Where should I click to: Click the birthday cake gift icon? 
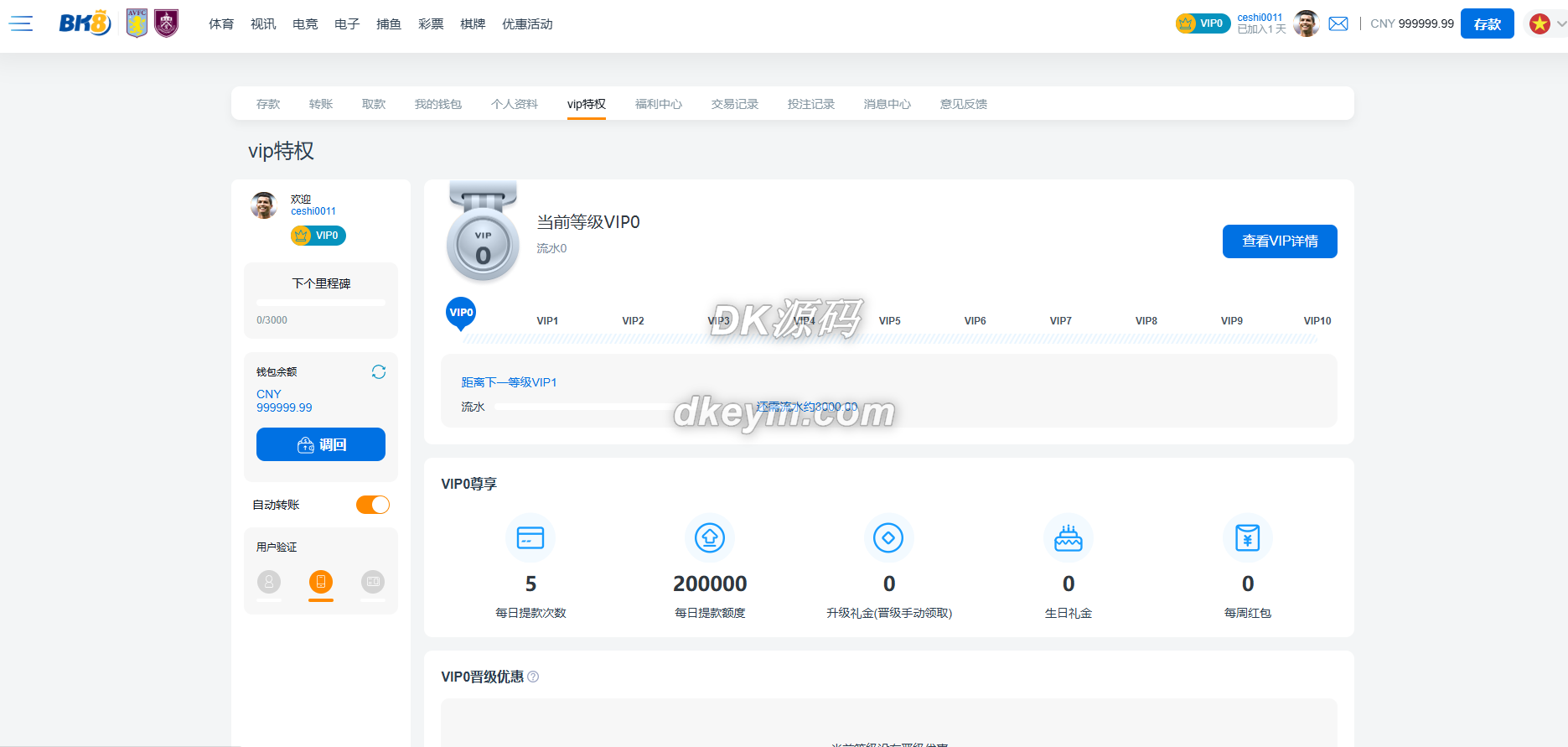(x=1068, y=537)
